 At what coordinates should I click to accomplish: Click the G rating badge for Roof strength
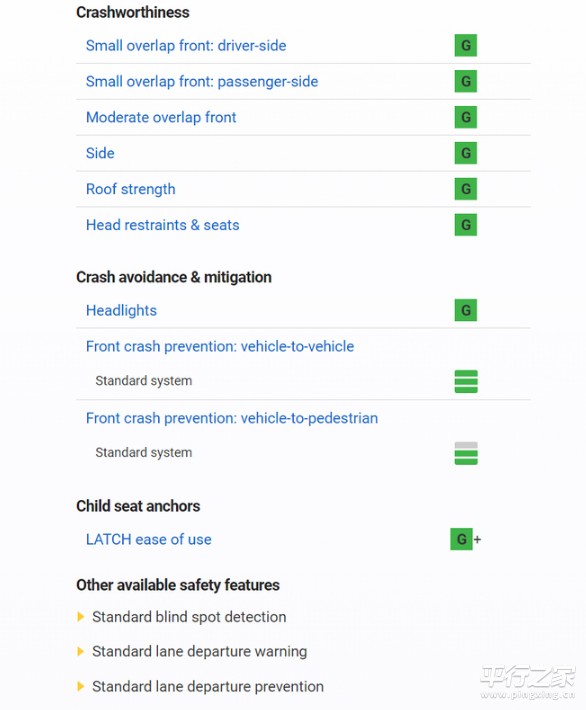click(466, 189)
